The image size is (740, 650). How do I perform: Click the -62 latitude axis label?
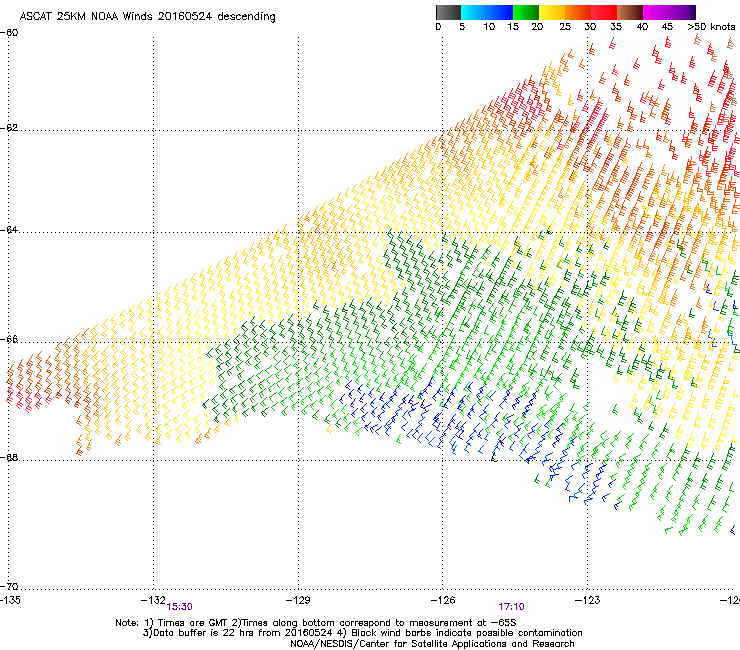point(9,128)
